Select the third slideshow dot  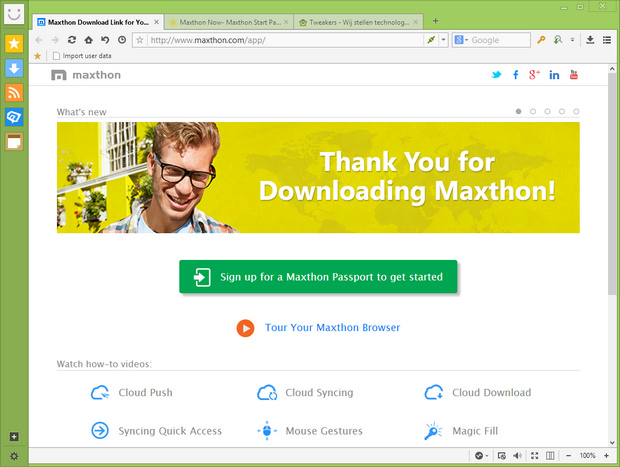pyautogui.click(x=547, y=112)
